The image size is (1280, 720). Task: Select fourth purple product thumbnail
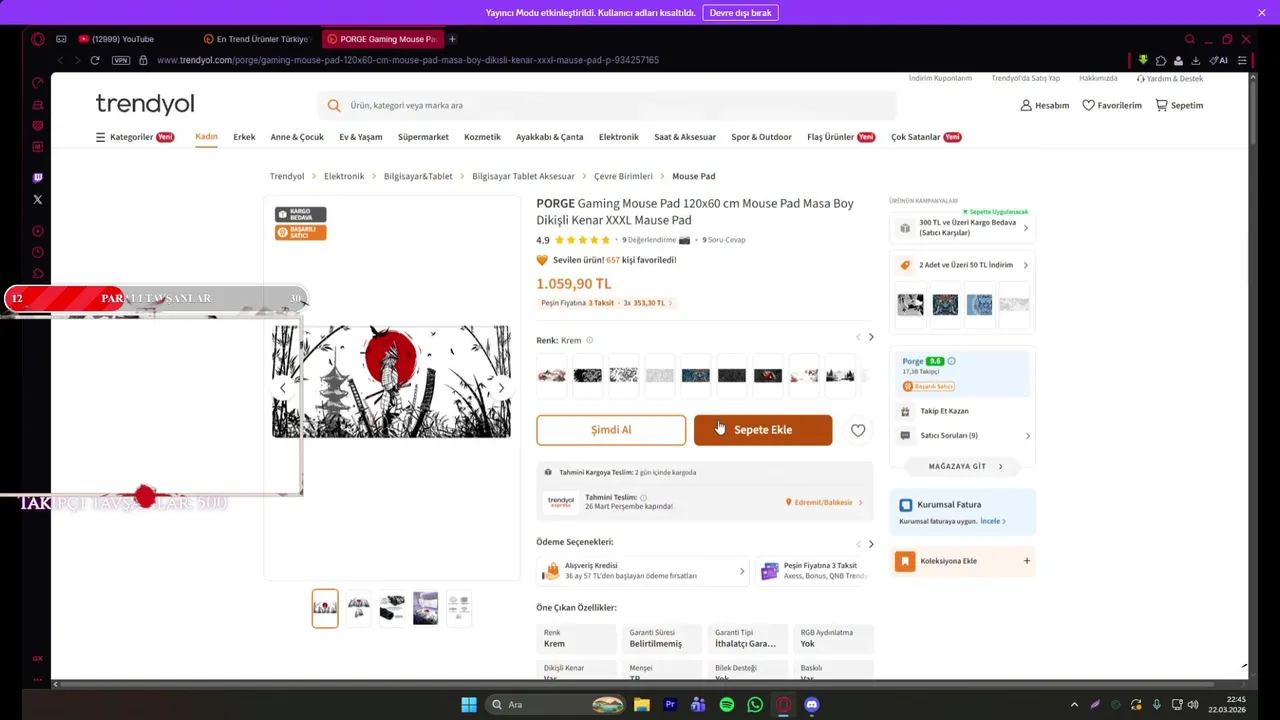tap(426, 608)
